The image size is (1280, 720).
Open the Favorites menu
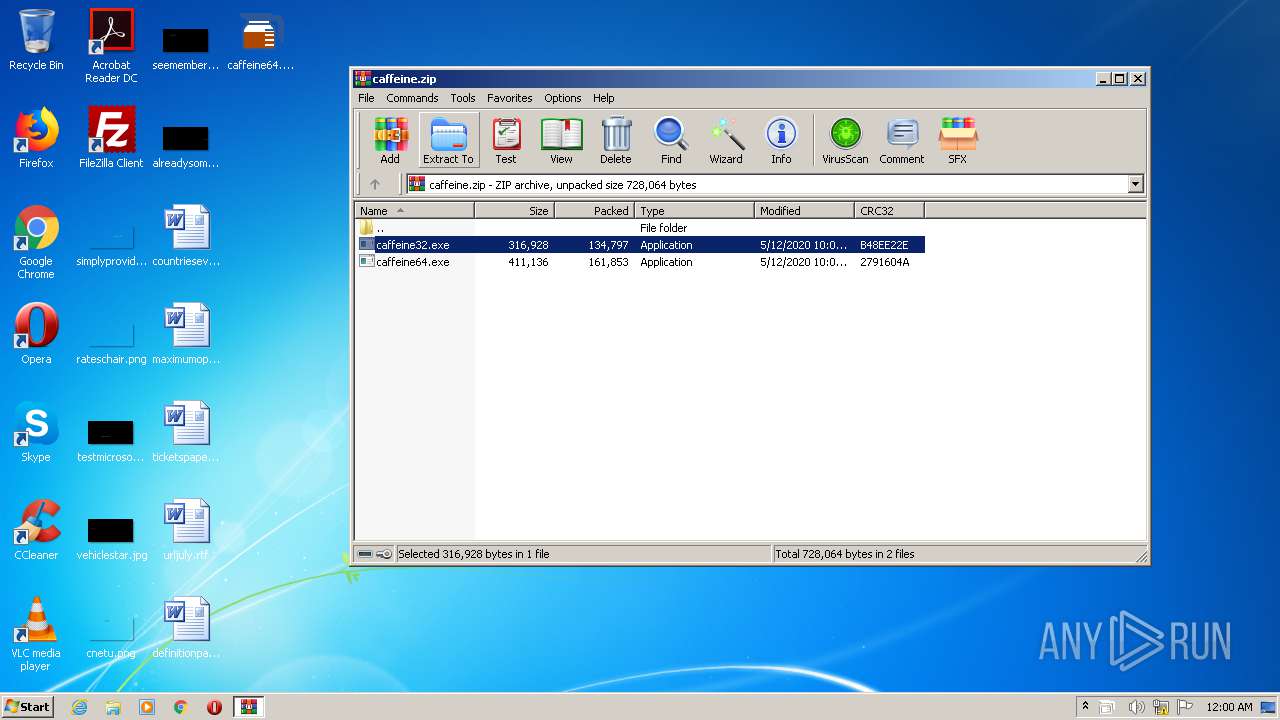tap(510, 98)
